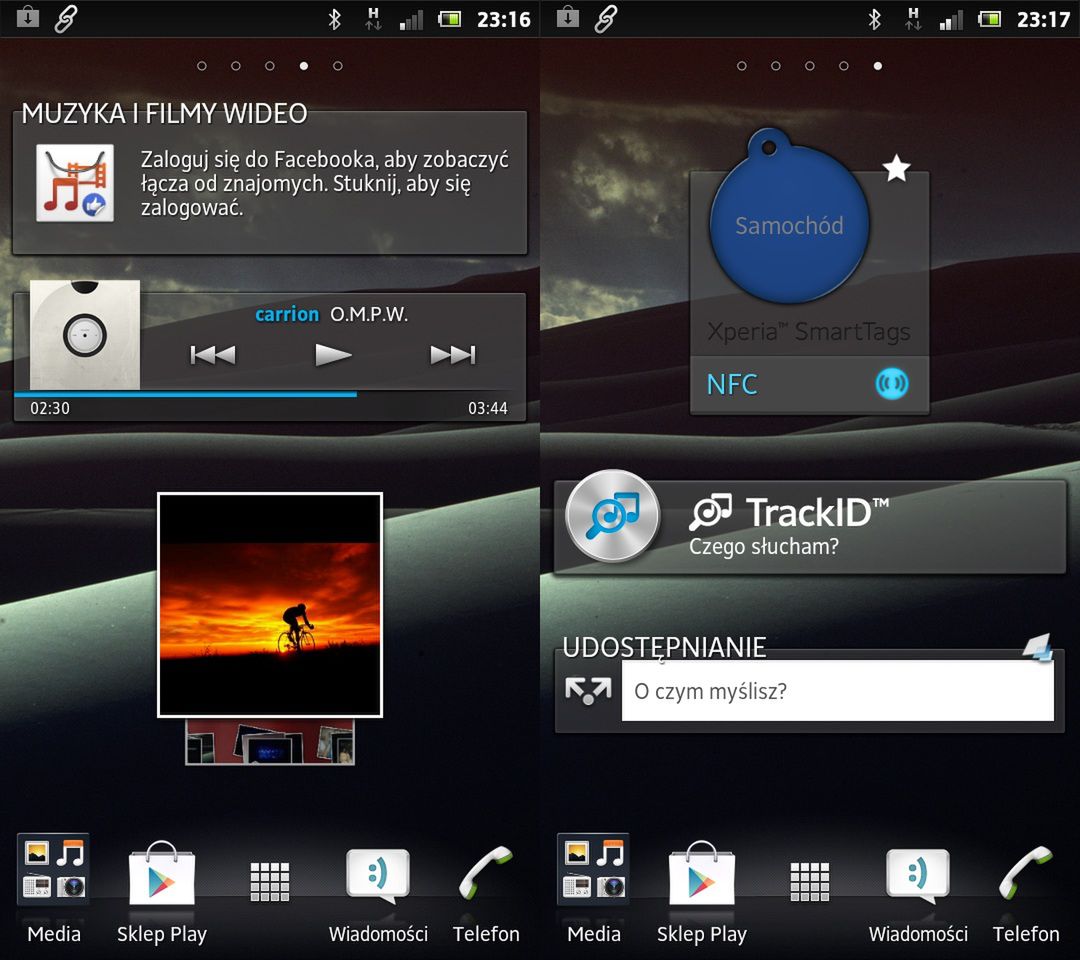Tap Muzyka i Filmy Wideo Facebook icon

tap(75, 183)
